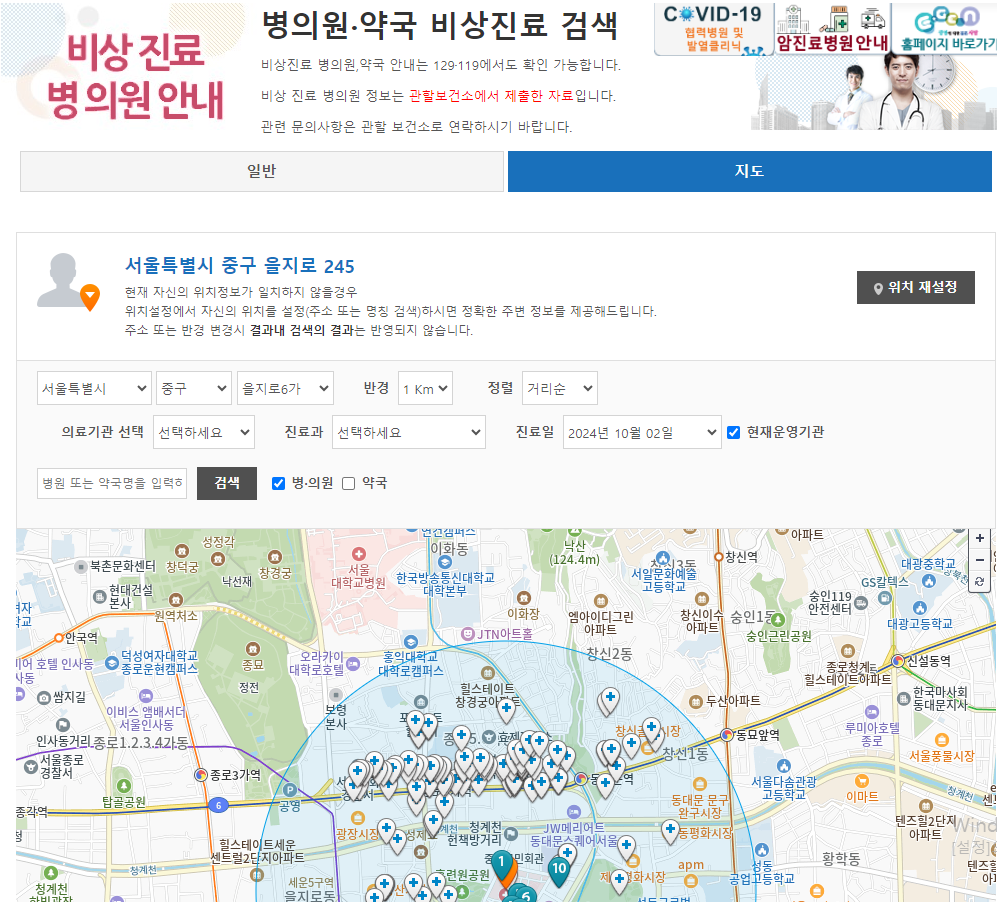Open the 진료과 선택하세요 dropdown
This screenshot has height=902, width=997.
[409, 432]
